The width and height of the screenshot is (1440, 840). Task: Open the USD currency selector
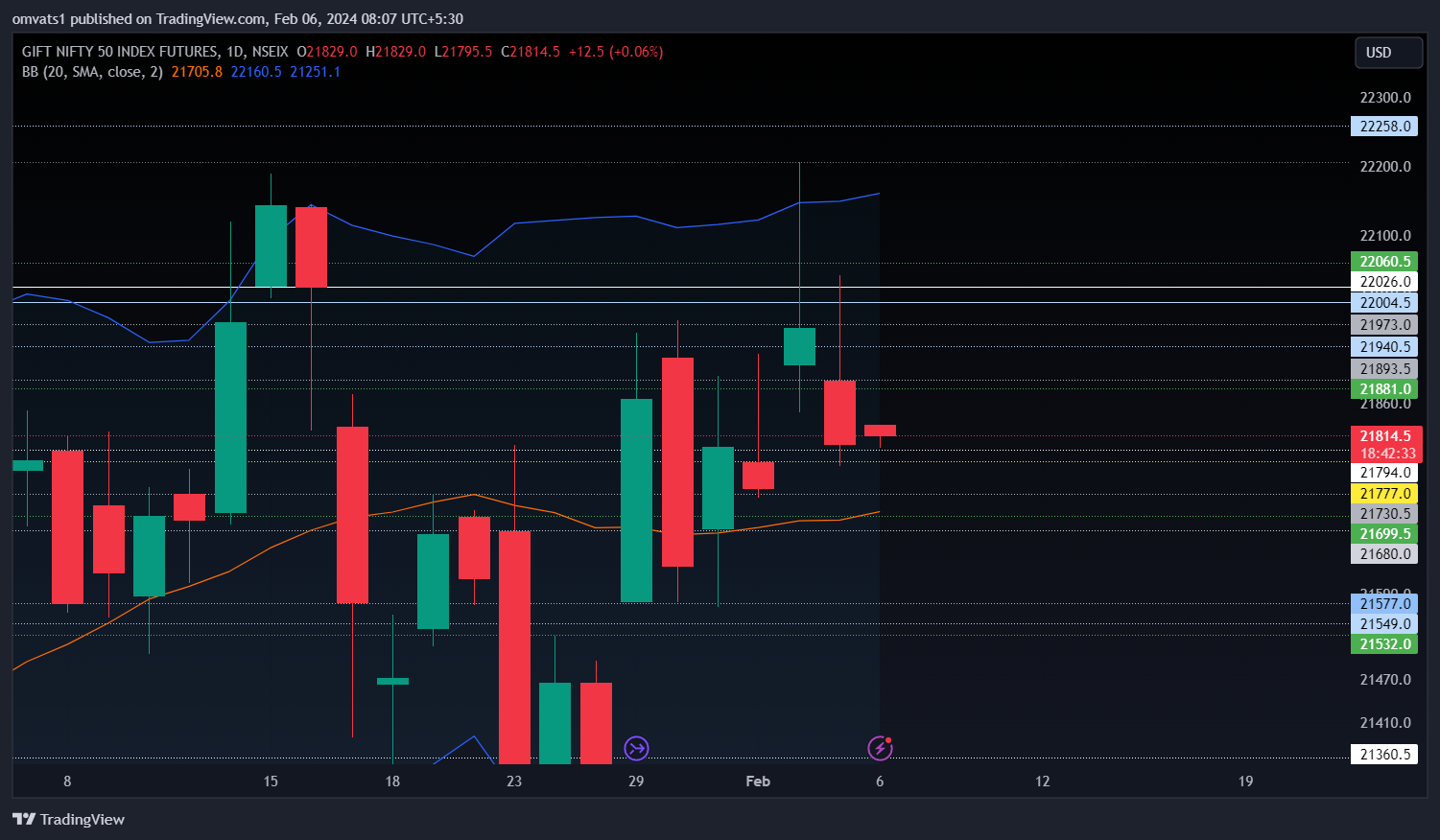[x=1387, y=53]
